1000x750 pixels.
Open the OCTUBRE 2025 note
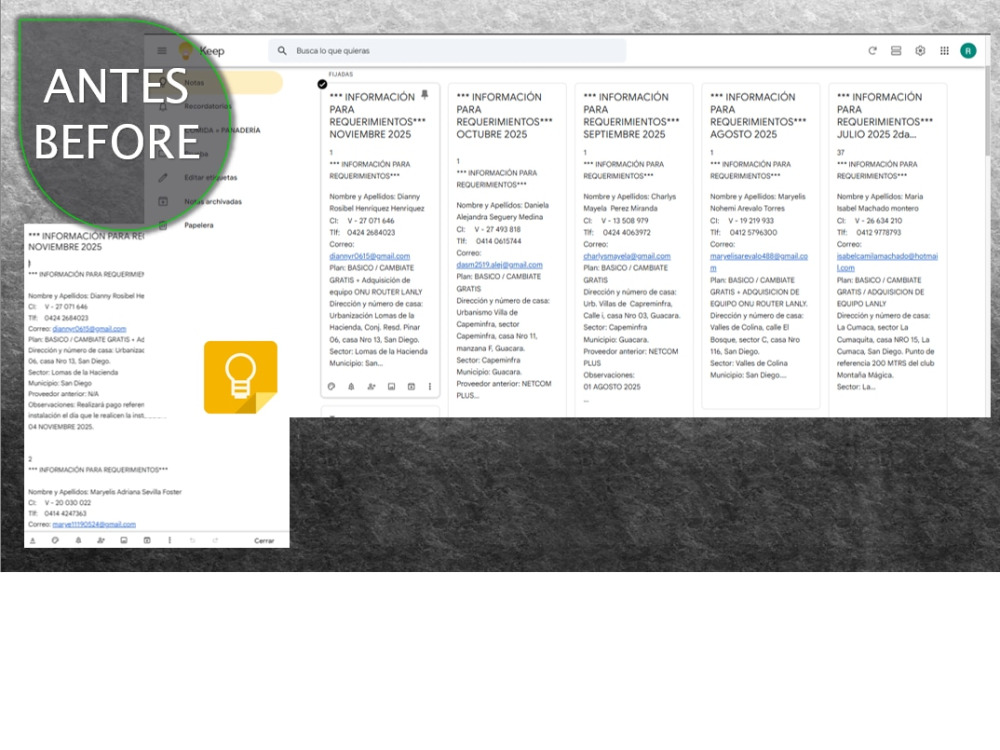[507, 250]
